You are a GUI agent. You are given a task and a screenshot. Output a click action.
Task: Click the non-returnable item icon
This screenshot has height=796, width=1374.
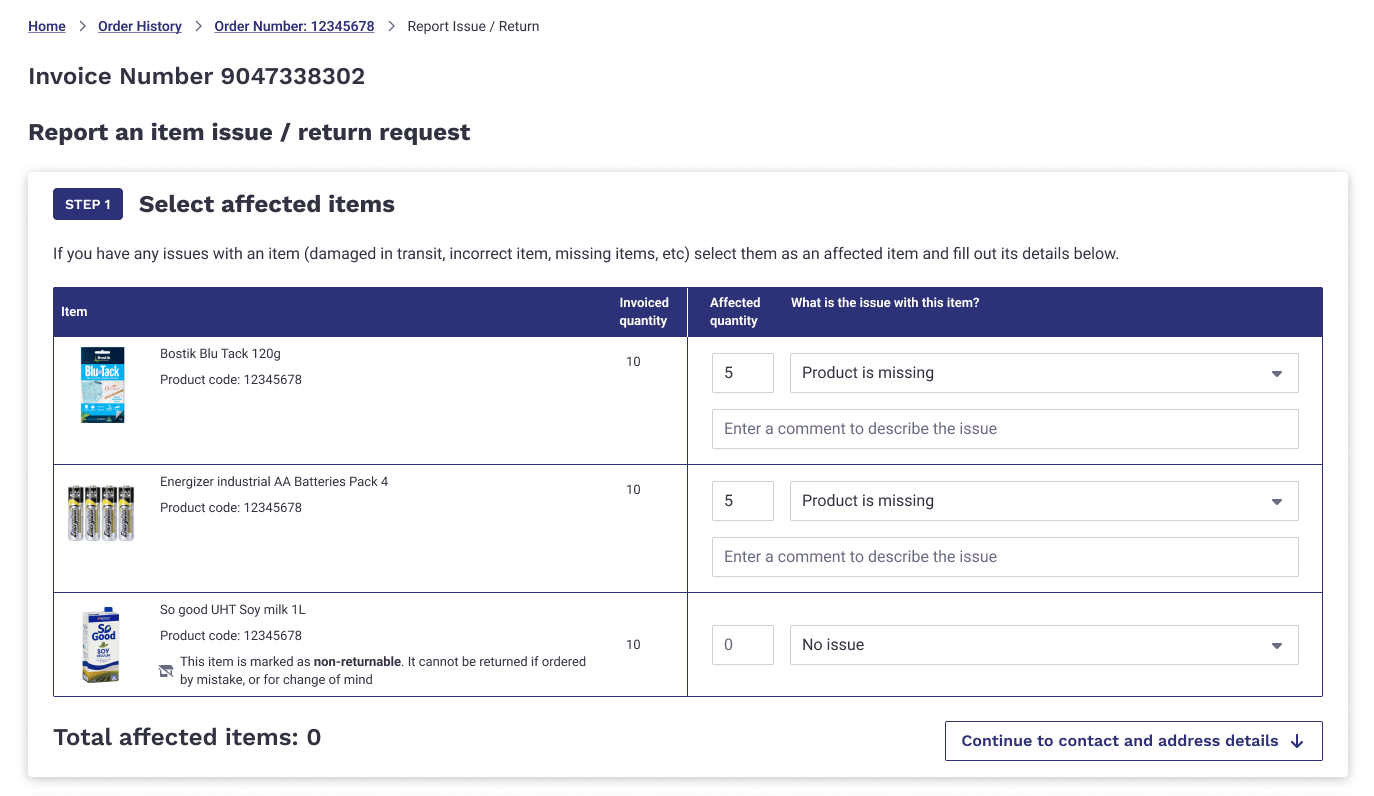(x=166, y=671)
